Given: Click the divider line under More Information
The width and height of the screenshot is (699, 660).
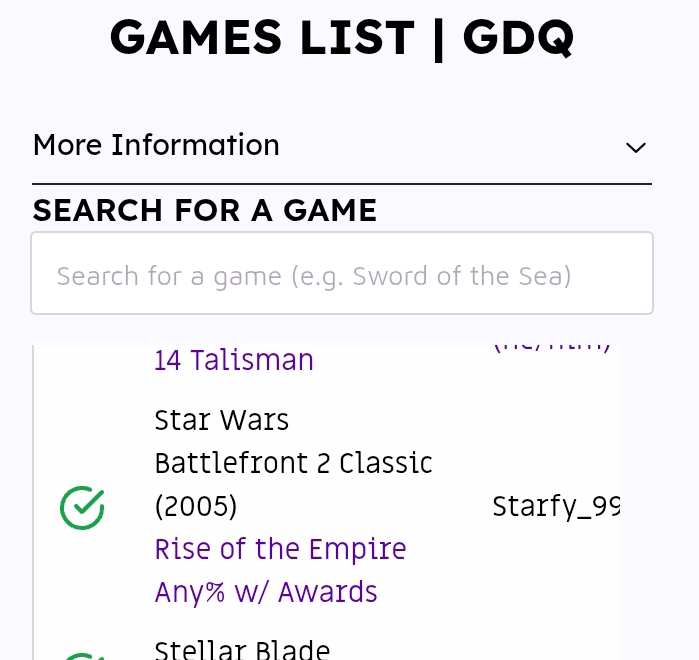Looking at the screenshot, I should pyautogui.click(x=342, y=184).
